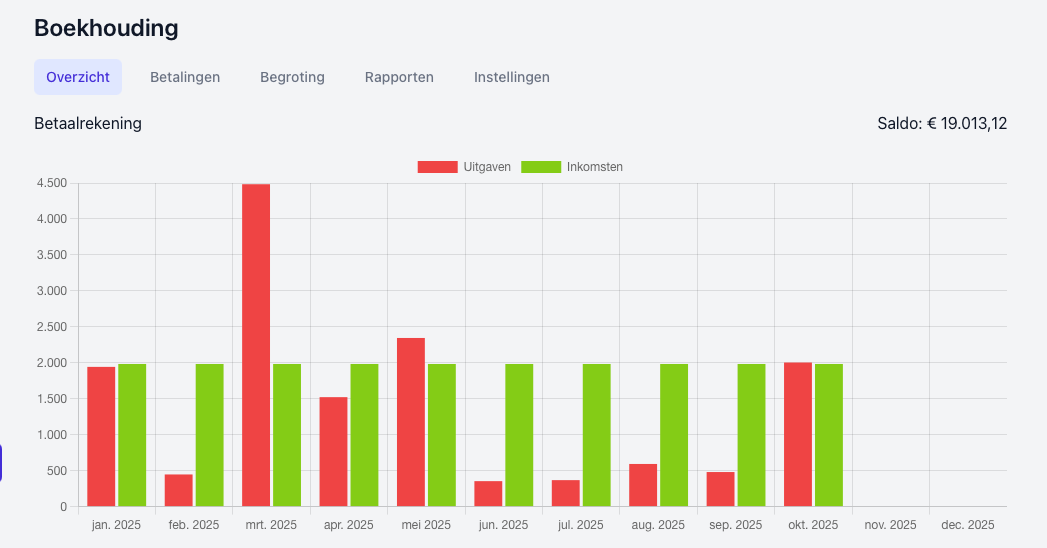Click the red expenses bar for aug. 2025
Image resolution: width=1047 pixels, height=548 pixels.
[643, 485]
